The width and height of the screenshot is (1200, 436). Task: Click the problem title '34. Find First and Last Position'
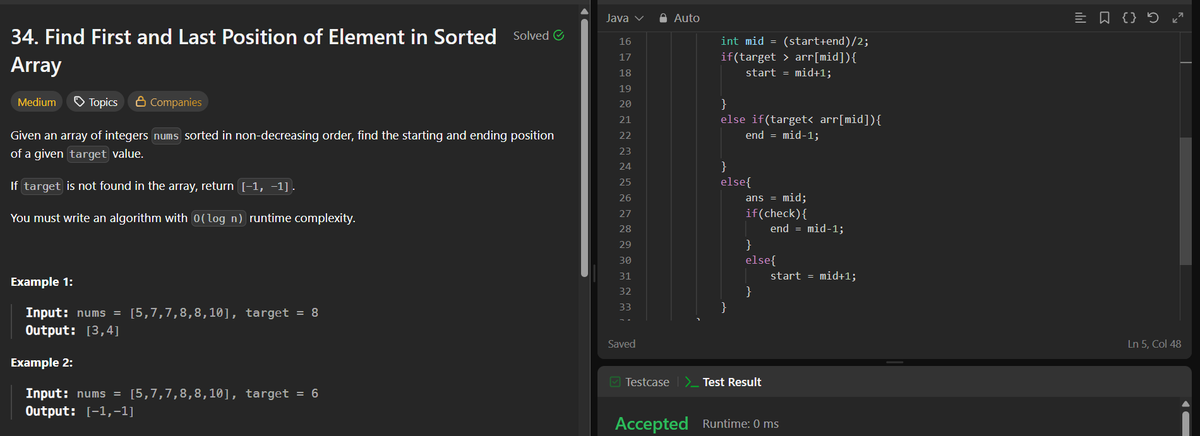tap(253, 51)
